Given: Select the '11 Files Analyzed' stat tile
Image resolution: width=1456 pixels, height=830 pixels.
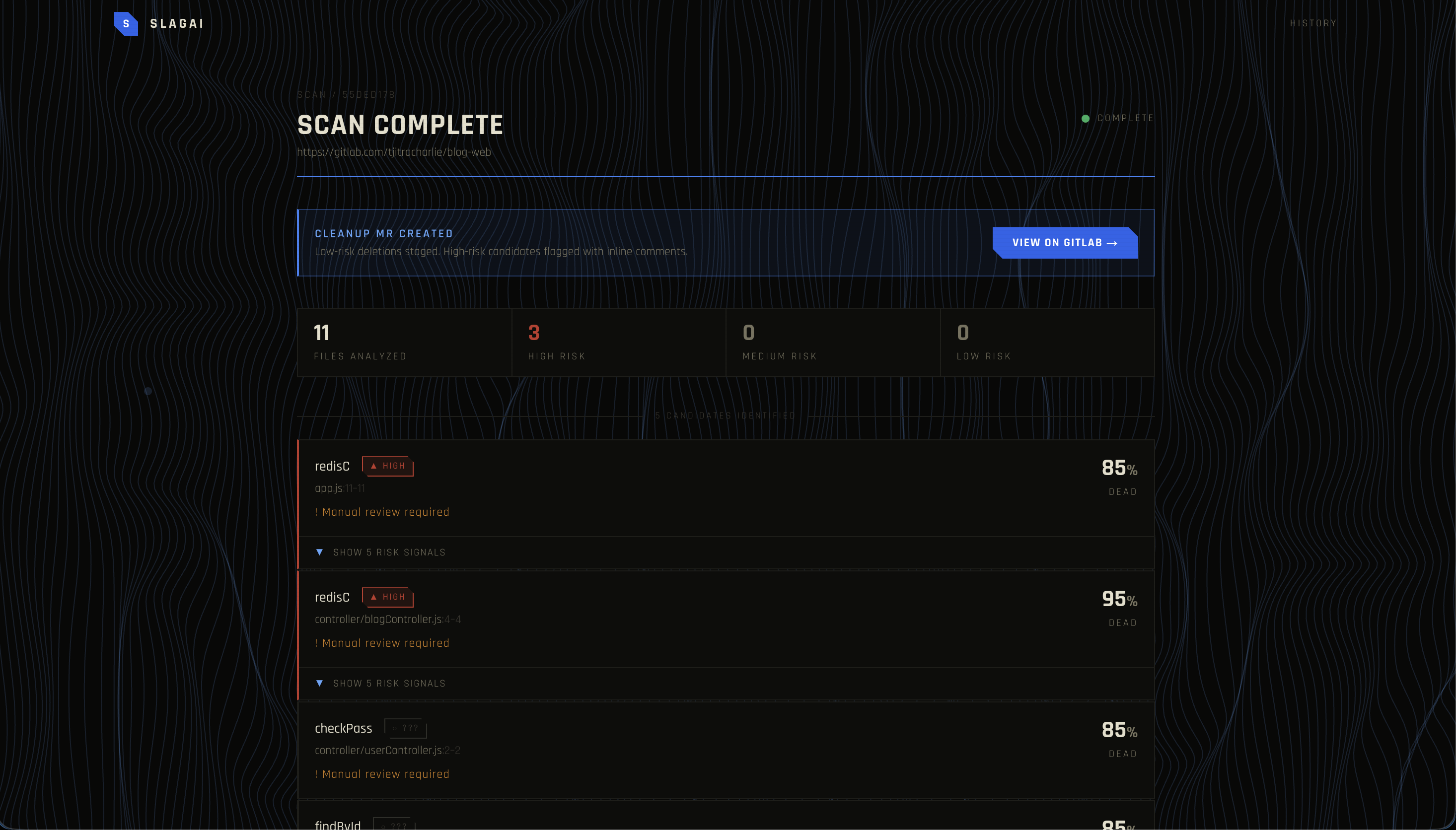Looking at the screenshot, I should (405, 343).
